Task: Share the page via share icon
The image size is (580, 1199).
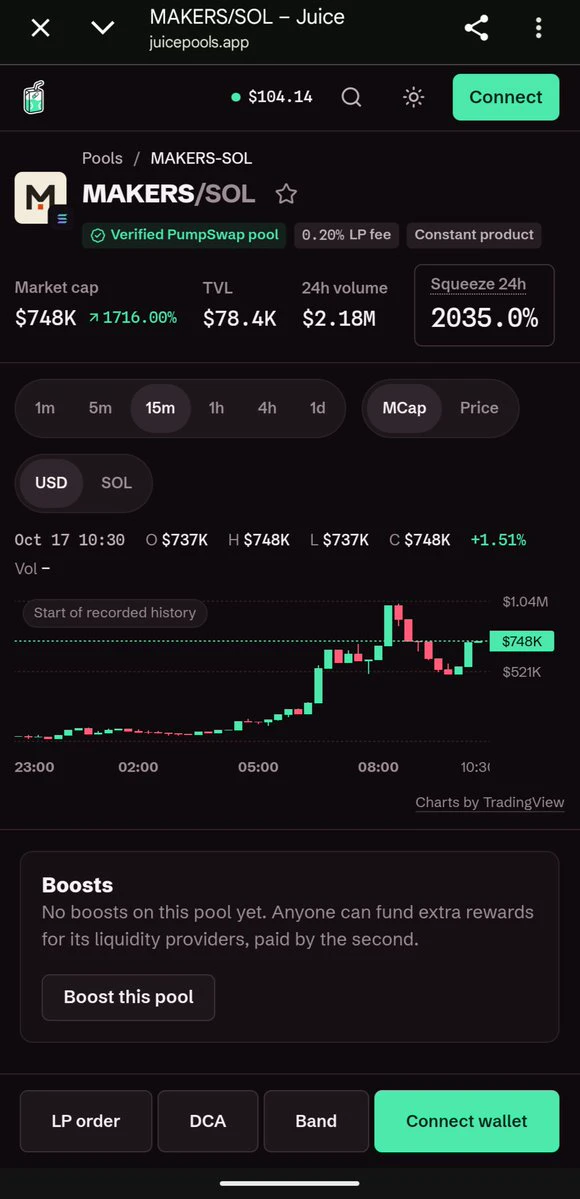Action: click(x=476, y=29)
